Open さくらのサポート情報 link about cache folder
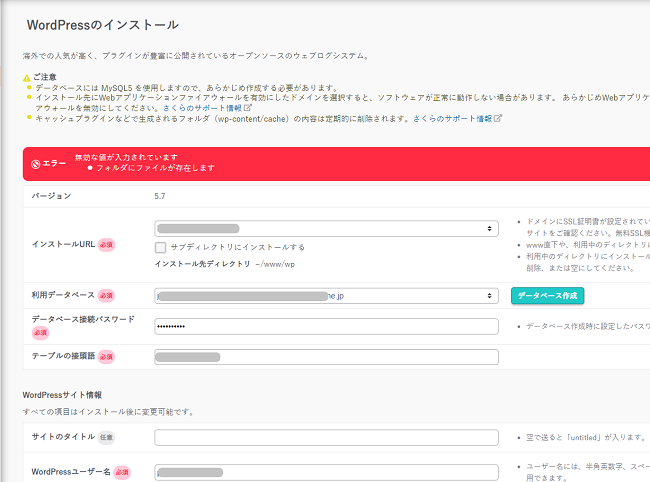This screenshot has width=650, height=482. click(x=452, y=119)
